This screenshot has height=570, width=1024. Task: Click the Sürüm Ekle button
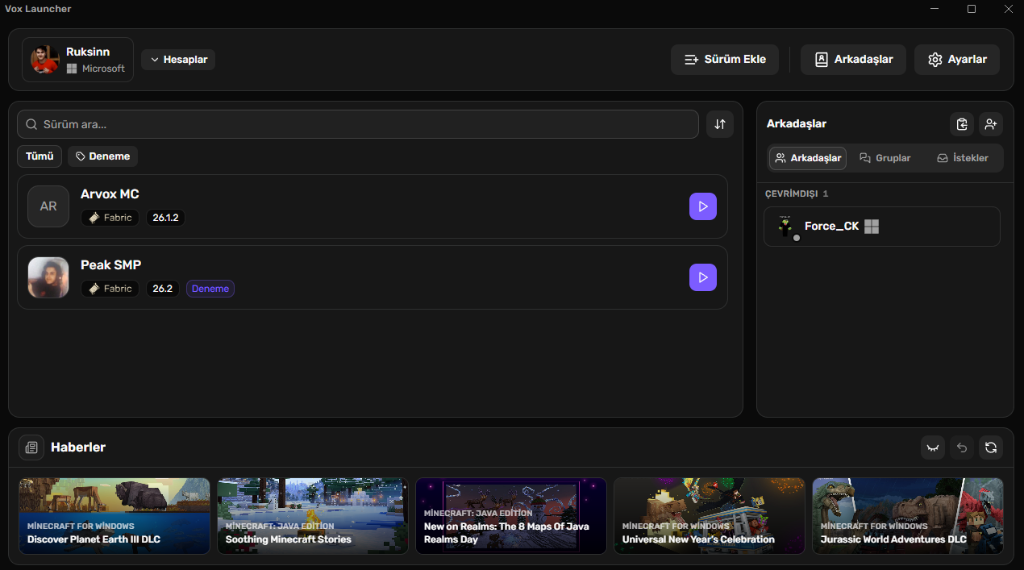(725, 59)
